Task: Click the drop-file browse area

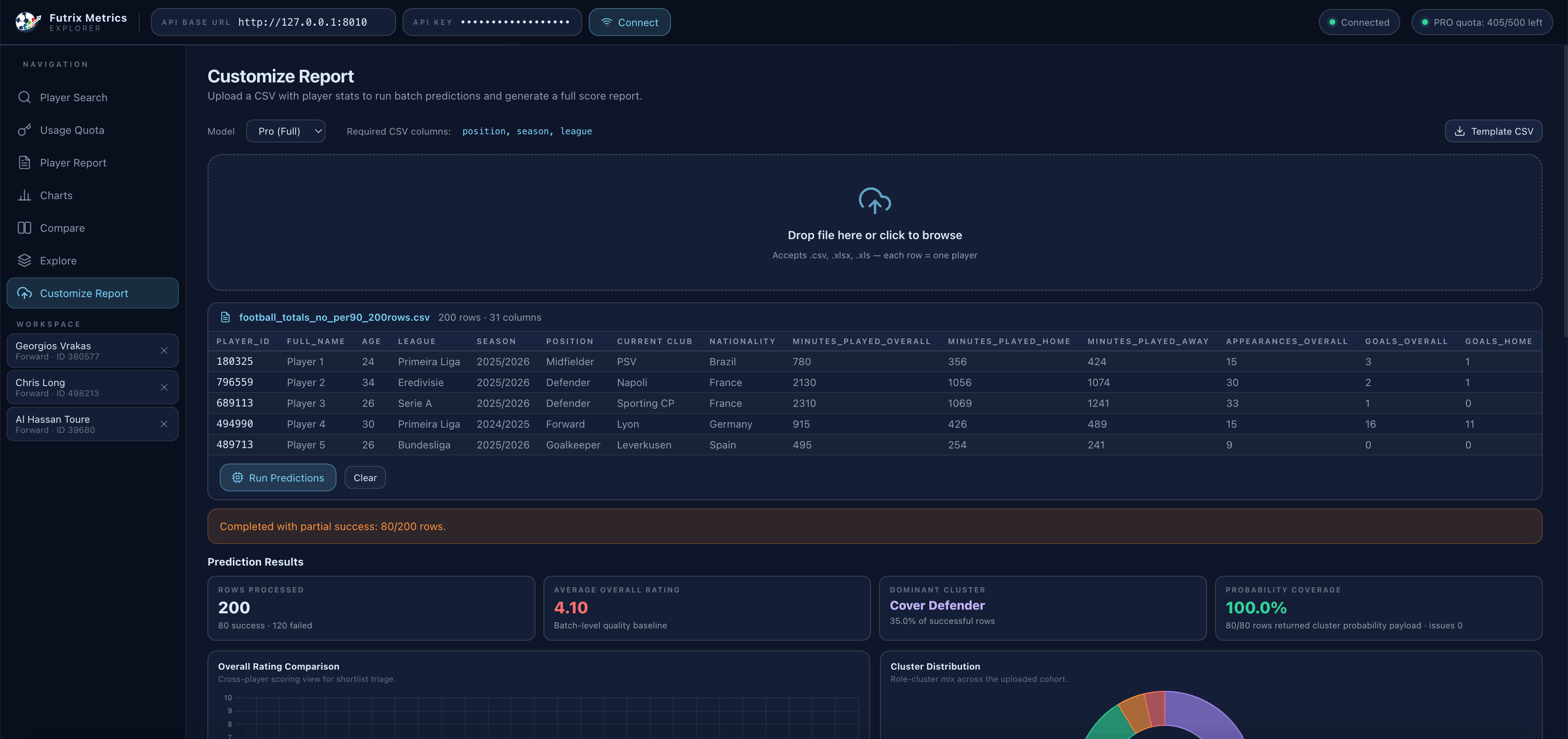Action: pos(875,235)
